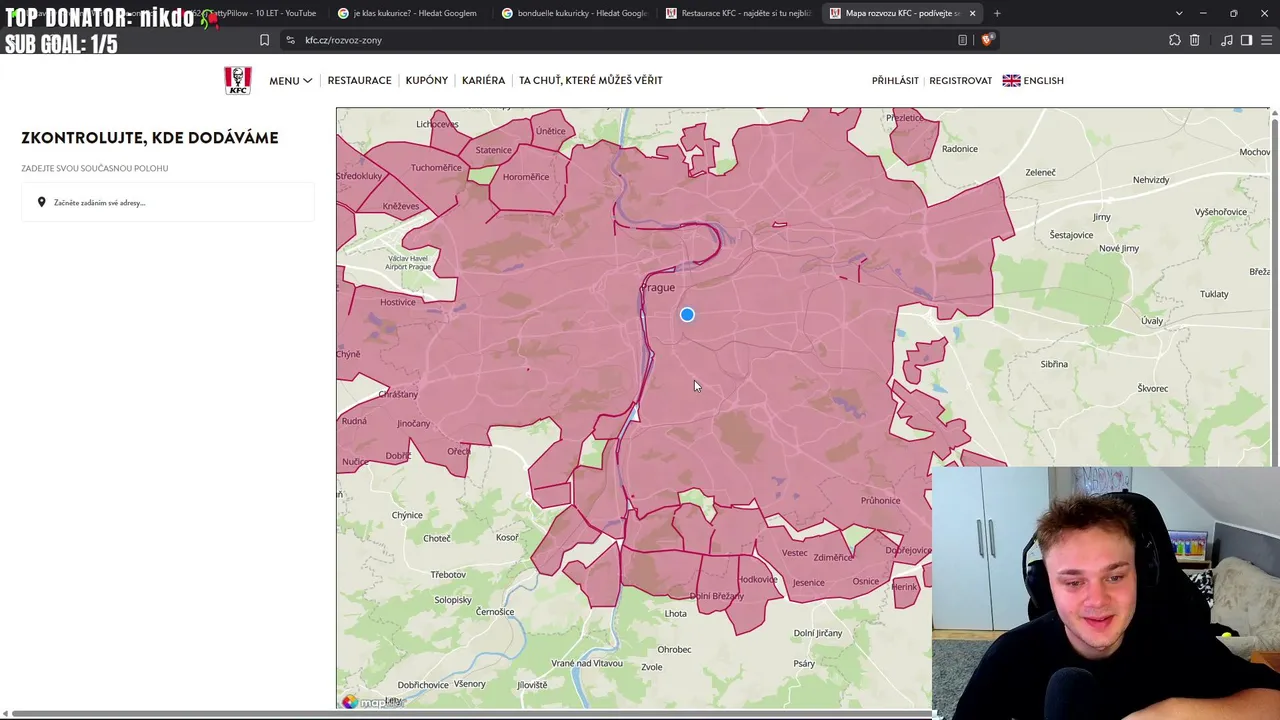Click the 'Třebotov' map label
Image resolution: width=1280 pixels, height=720 pixels.
click(x=448, y=575)
